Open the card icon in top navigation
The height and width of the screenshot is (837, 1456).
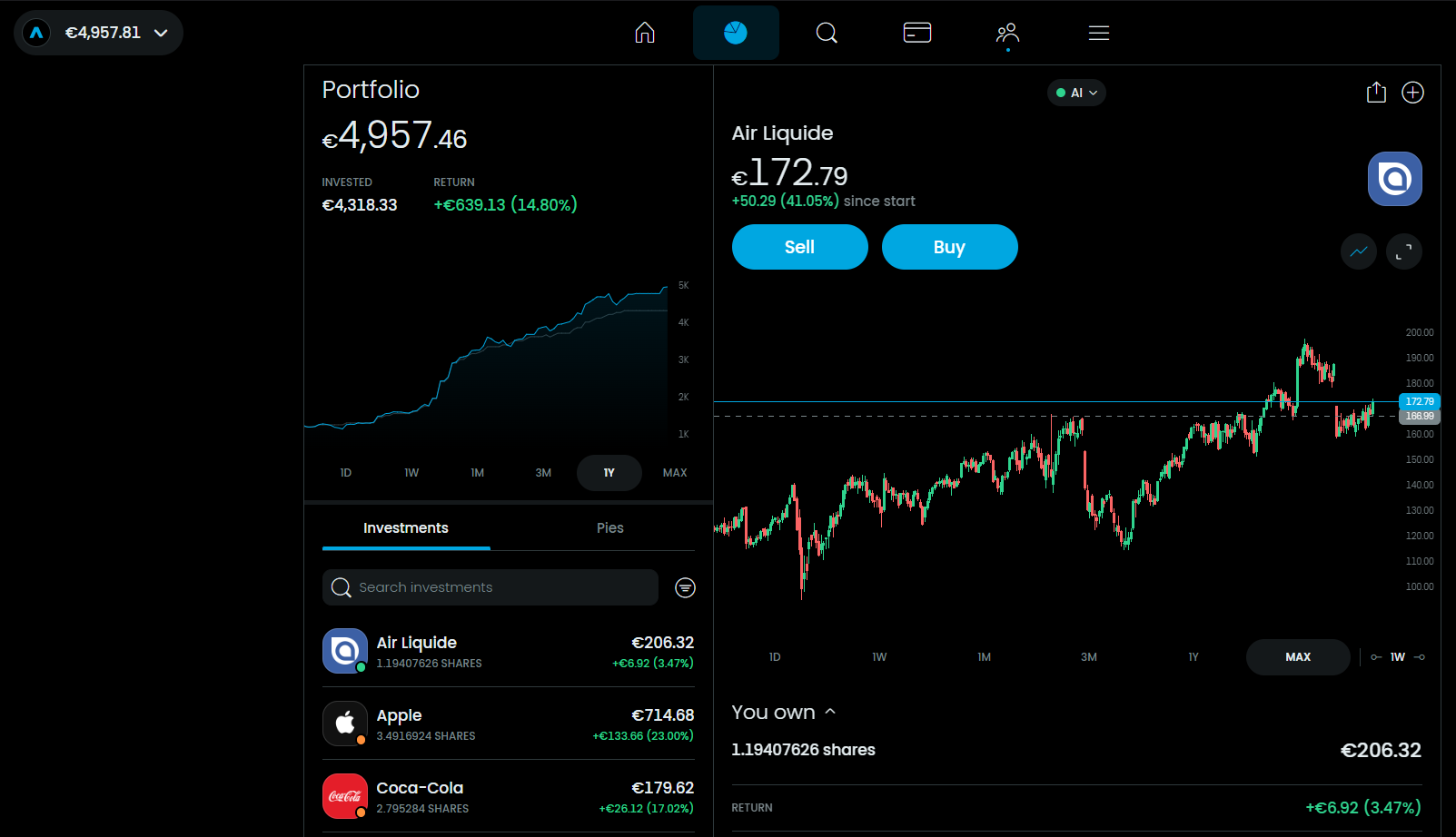(x=917, y=33)
